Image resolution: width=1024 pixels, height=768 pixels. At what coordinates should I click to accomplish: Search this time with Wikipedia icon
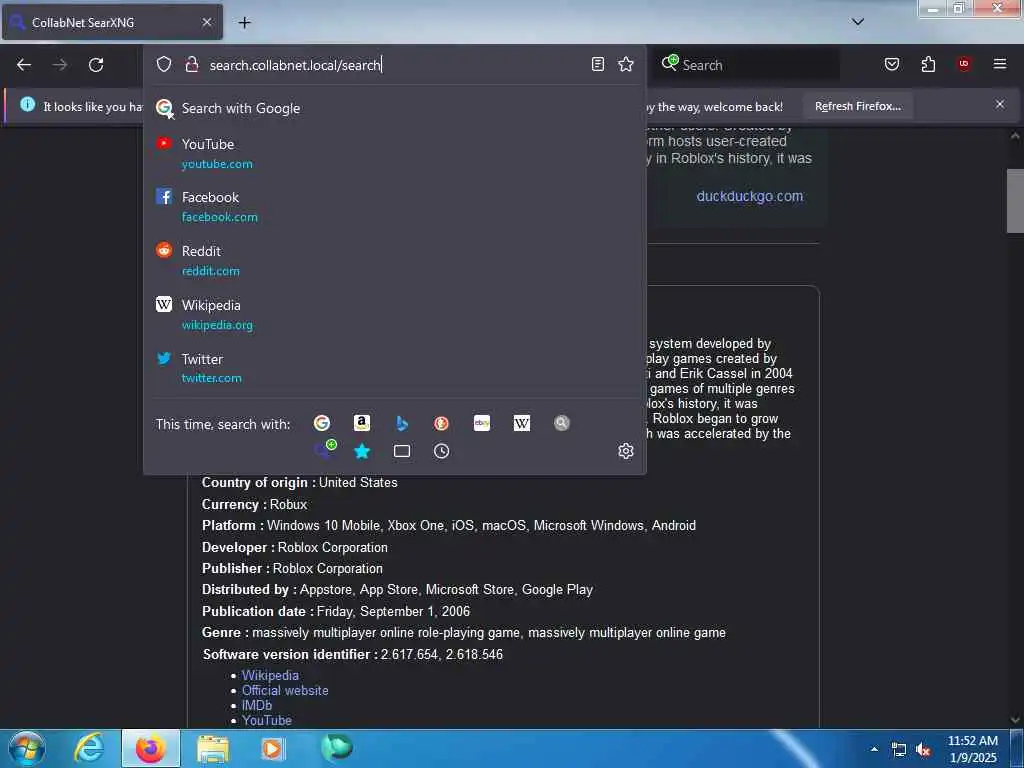(x=522, y=423)
